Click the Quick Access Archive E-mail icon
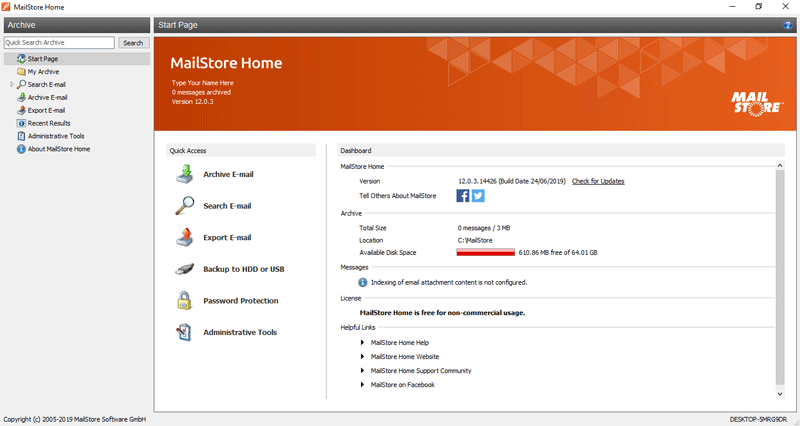This screenshot has height=426, width=800. [185, 174]
